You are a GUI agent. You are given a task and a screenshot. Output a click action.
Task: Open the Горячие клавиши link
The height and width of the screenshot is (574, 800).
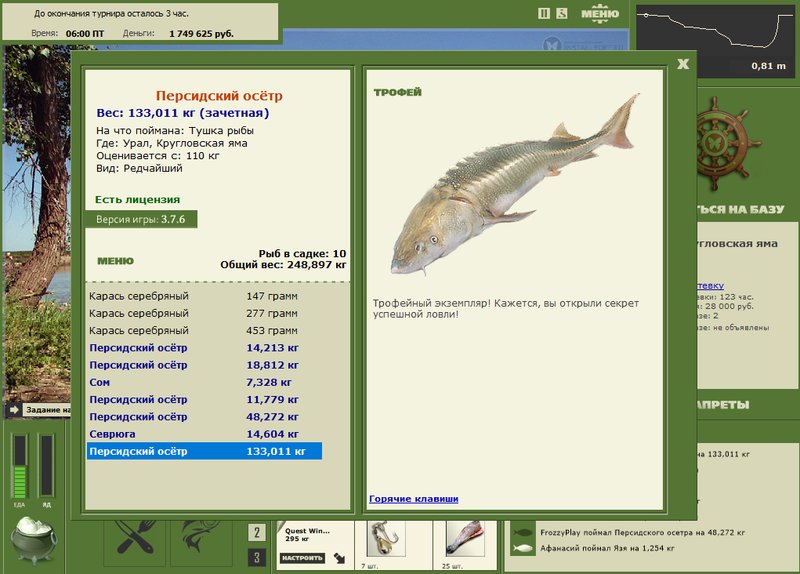coord(413,498)
